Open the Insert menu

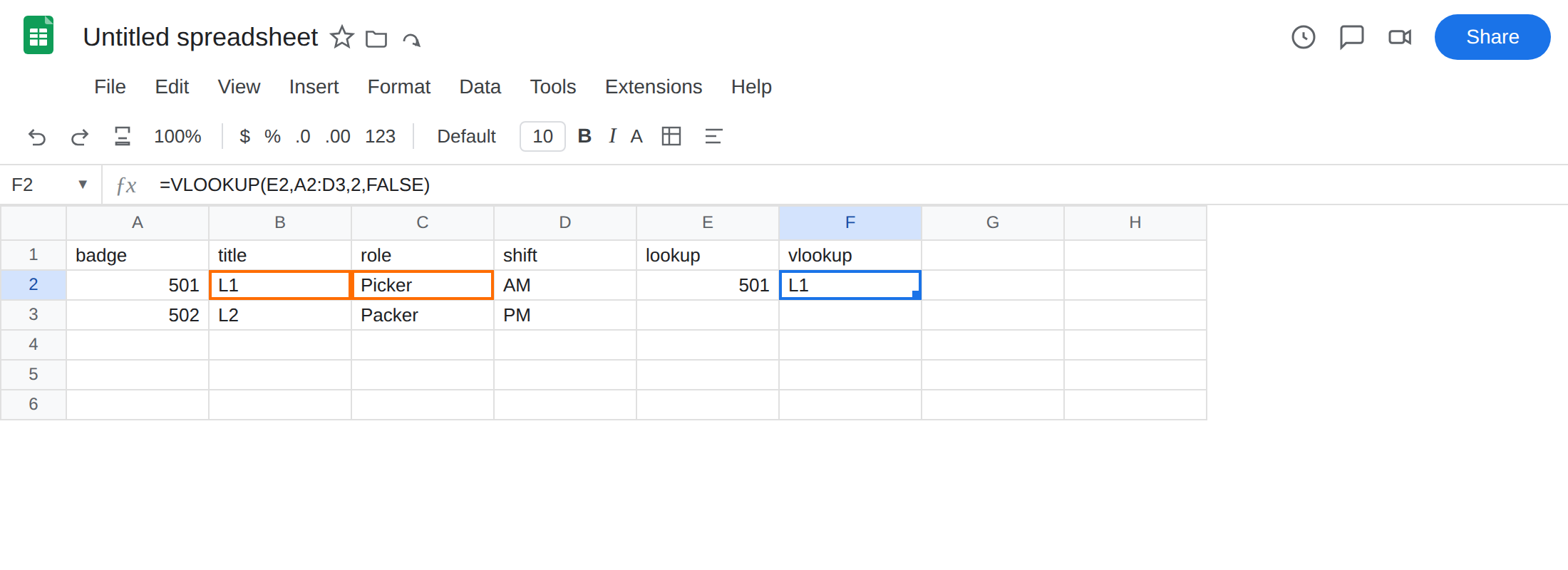(314, 87)
